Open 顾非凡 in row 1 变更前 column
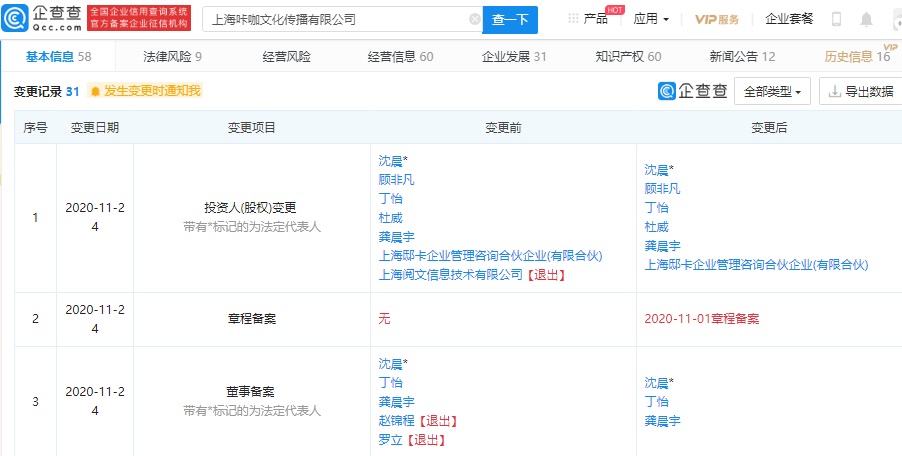The image size is (902, 456). pos(396,179)
